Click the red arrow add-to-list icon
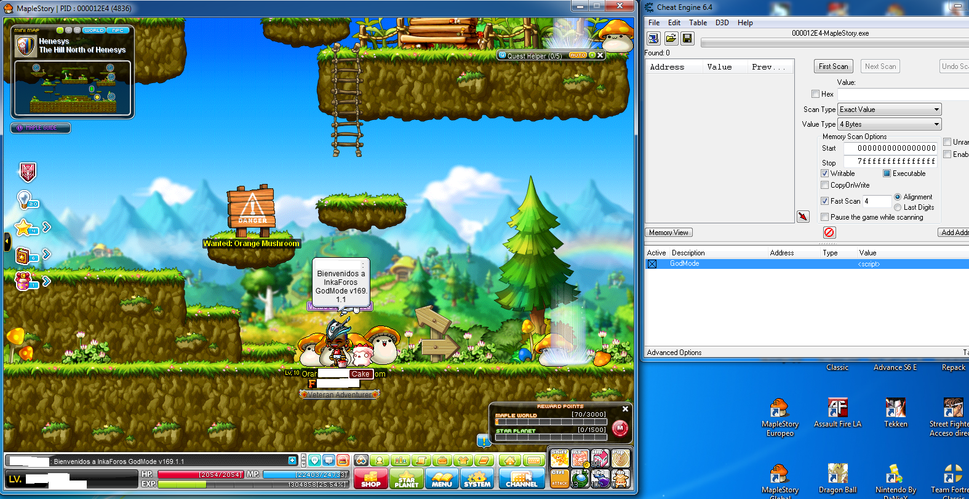 [803, 216]
